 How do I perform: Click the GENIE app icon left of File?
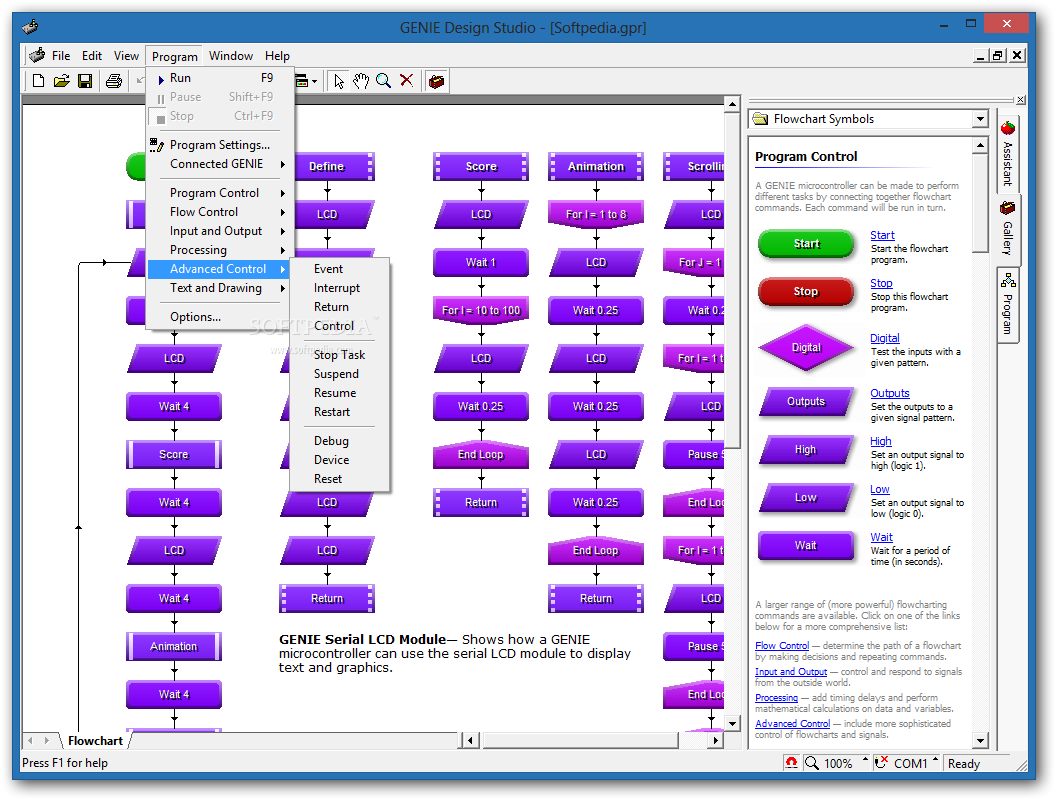click(37, 55)
